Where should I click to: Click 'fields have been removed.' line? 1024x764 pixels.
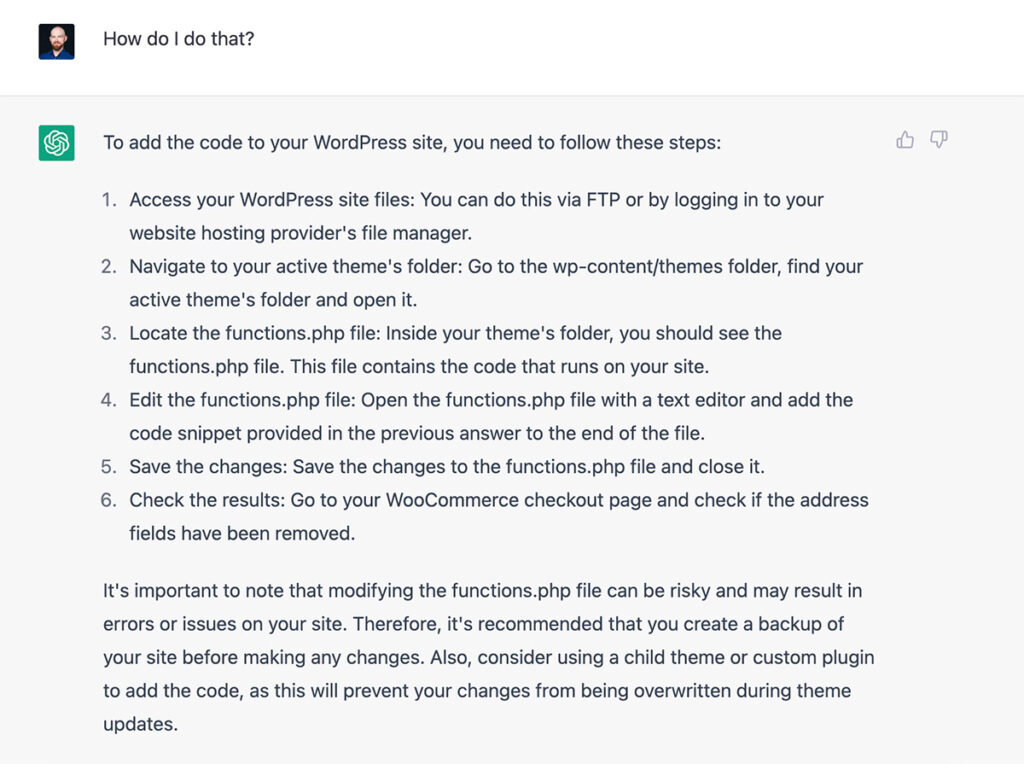tap(242, 533)
